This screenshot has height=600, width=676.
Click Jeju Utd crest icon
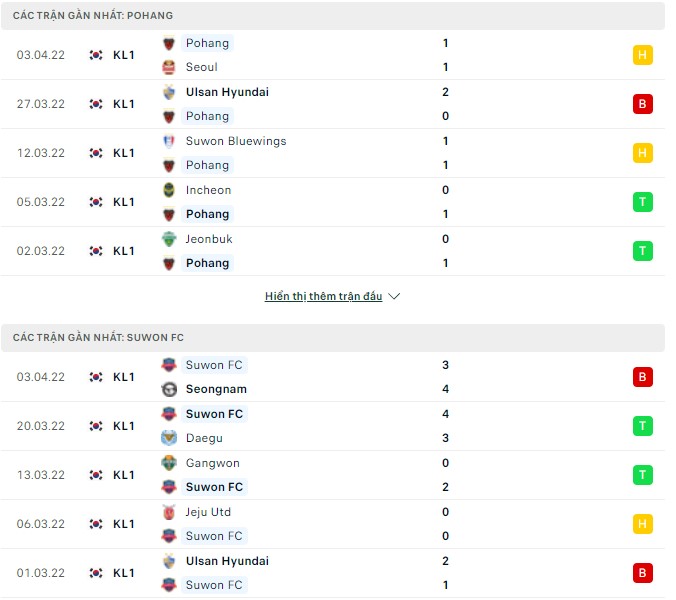[169, 512]
